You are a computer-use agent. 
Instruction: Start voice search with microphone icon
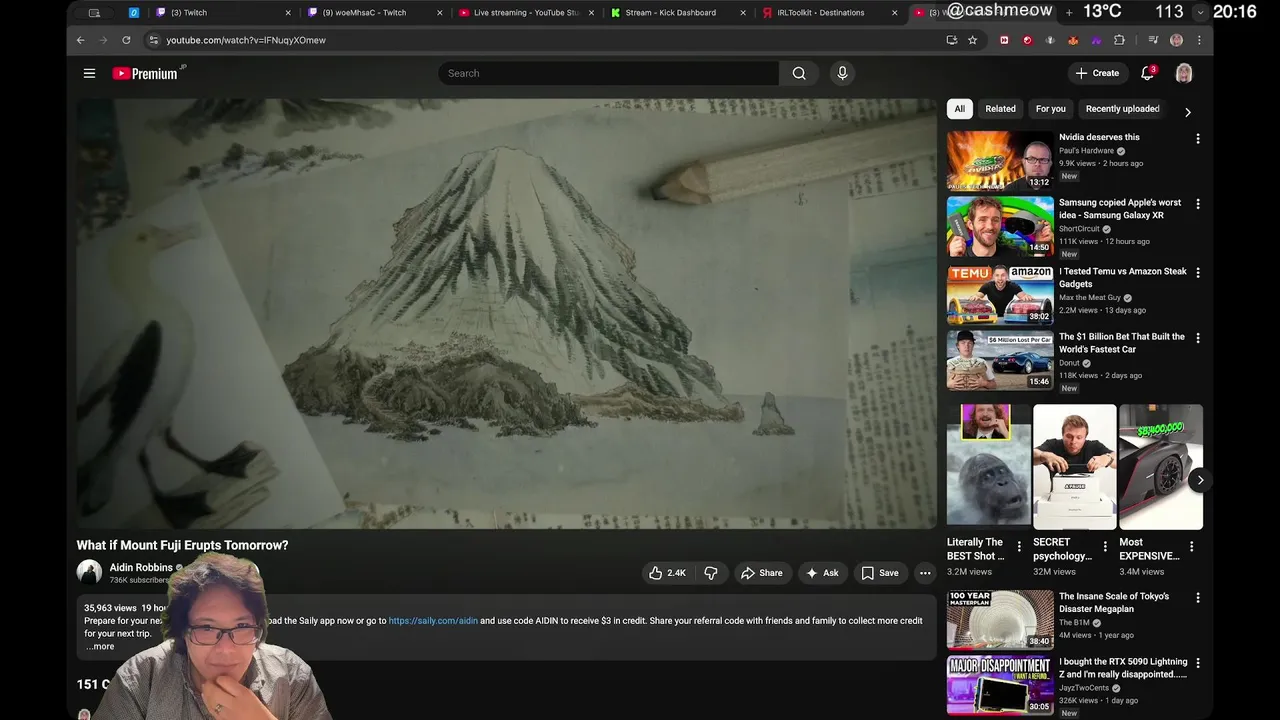pyautogui.click(x=842, y=73)
